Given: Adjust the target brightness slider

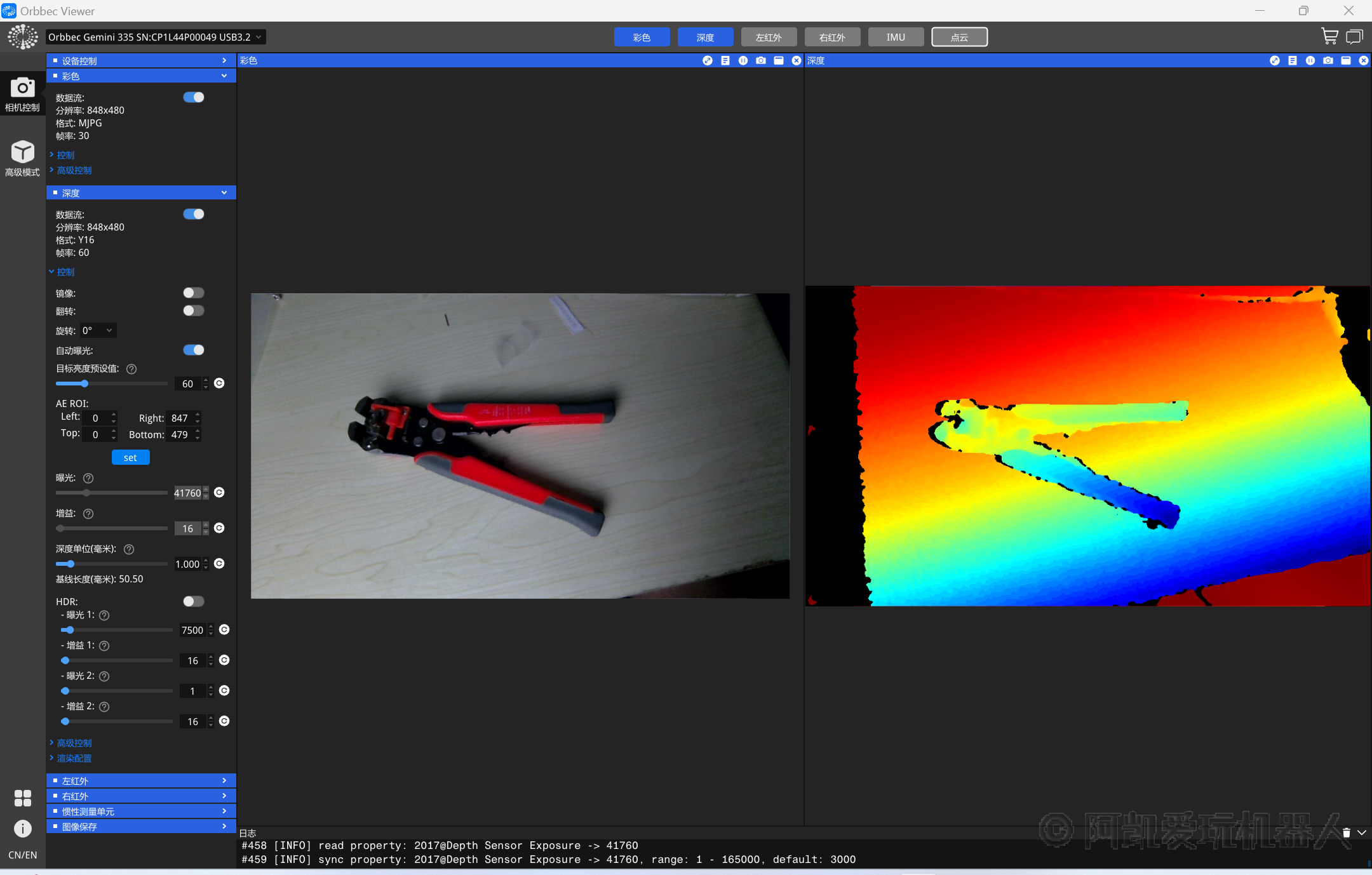Looking at the screenshot, I should [84, 384].
